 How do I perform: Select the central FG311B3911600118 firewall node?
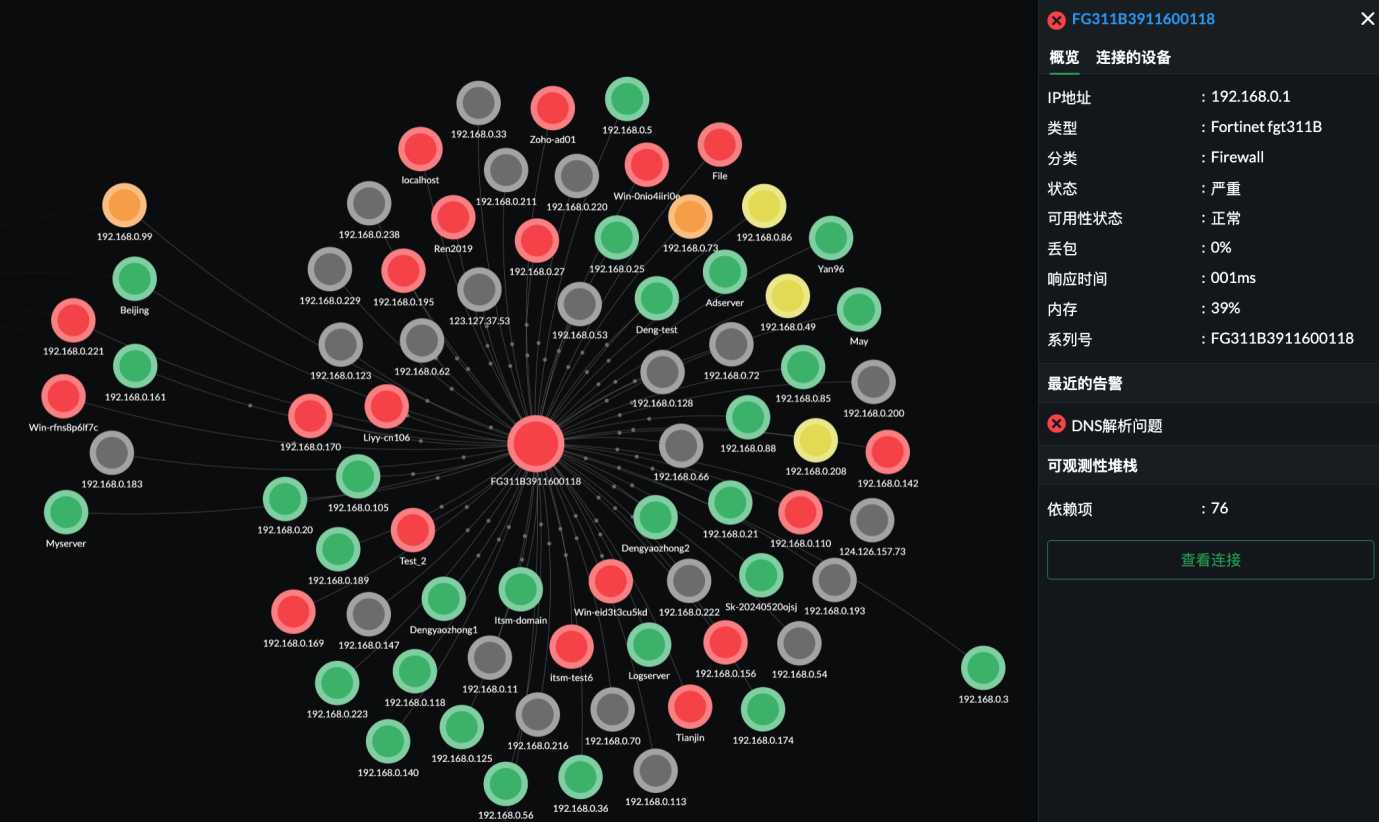pyautogui.click(x=536, y=443)
